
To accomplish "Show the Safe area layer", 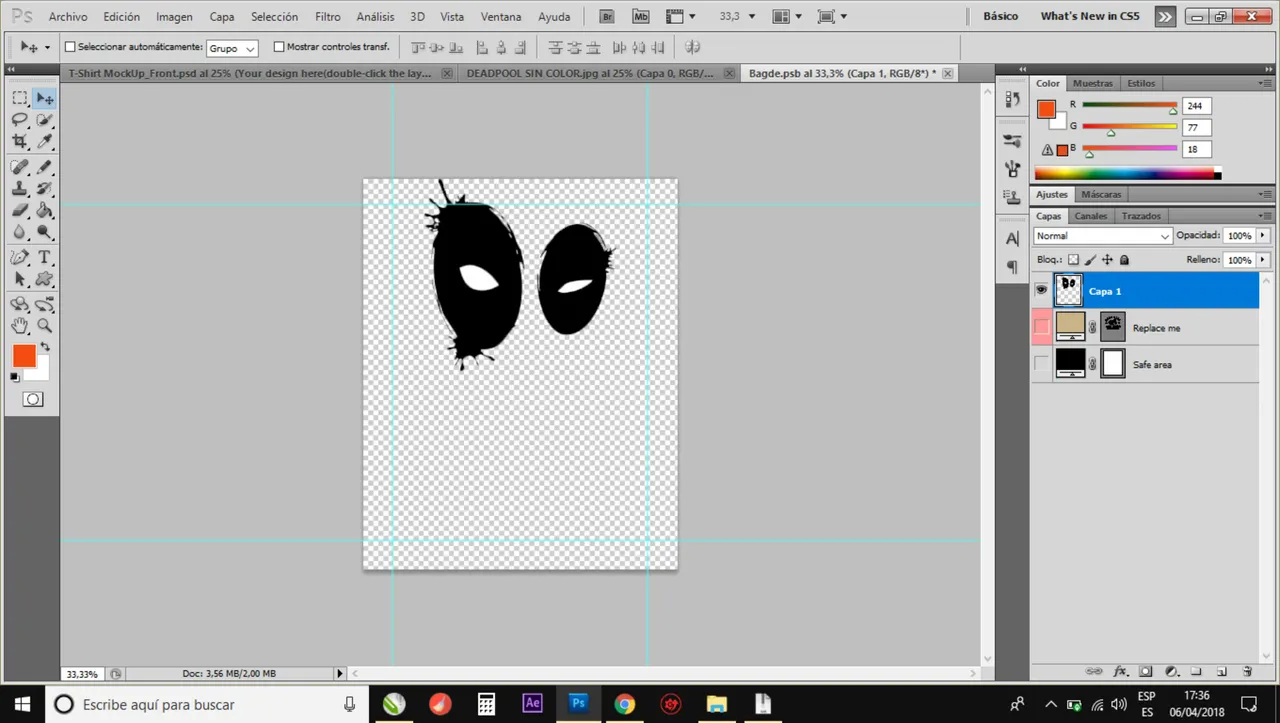I will (x=1041, y=364).
